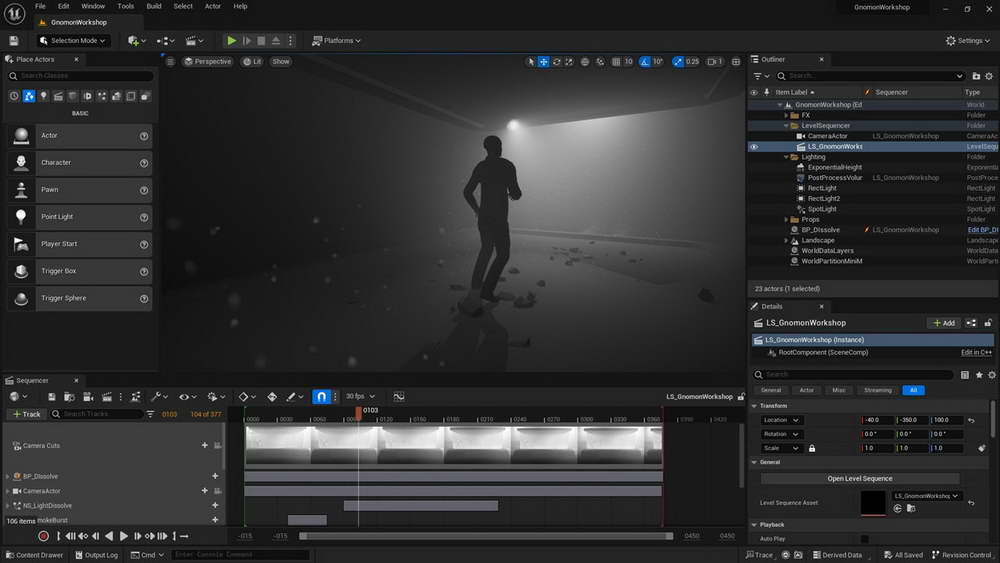Image resolution: width=1000 pixels, height=563 pixels.
Task: Open the Selection Mode dropdown
Action: point(72,40)
